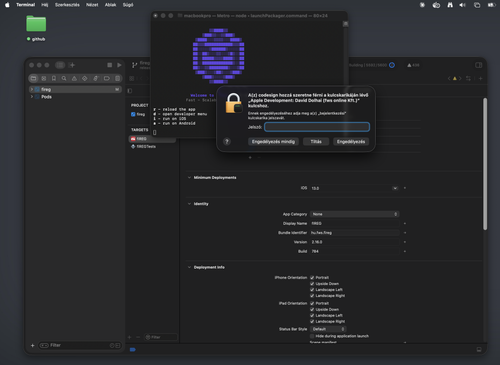Click the volume icon in menu bar
The height and width of the screenshot is (365, 500).
(462, 5)
